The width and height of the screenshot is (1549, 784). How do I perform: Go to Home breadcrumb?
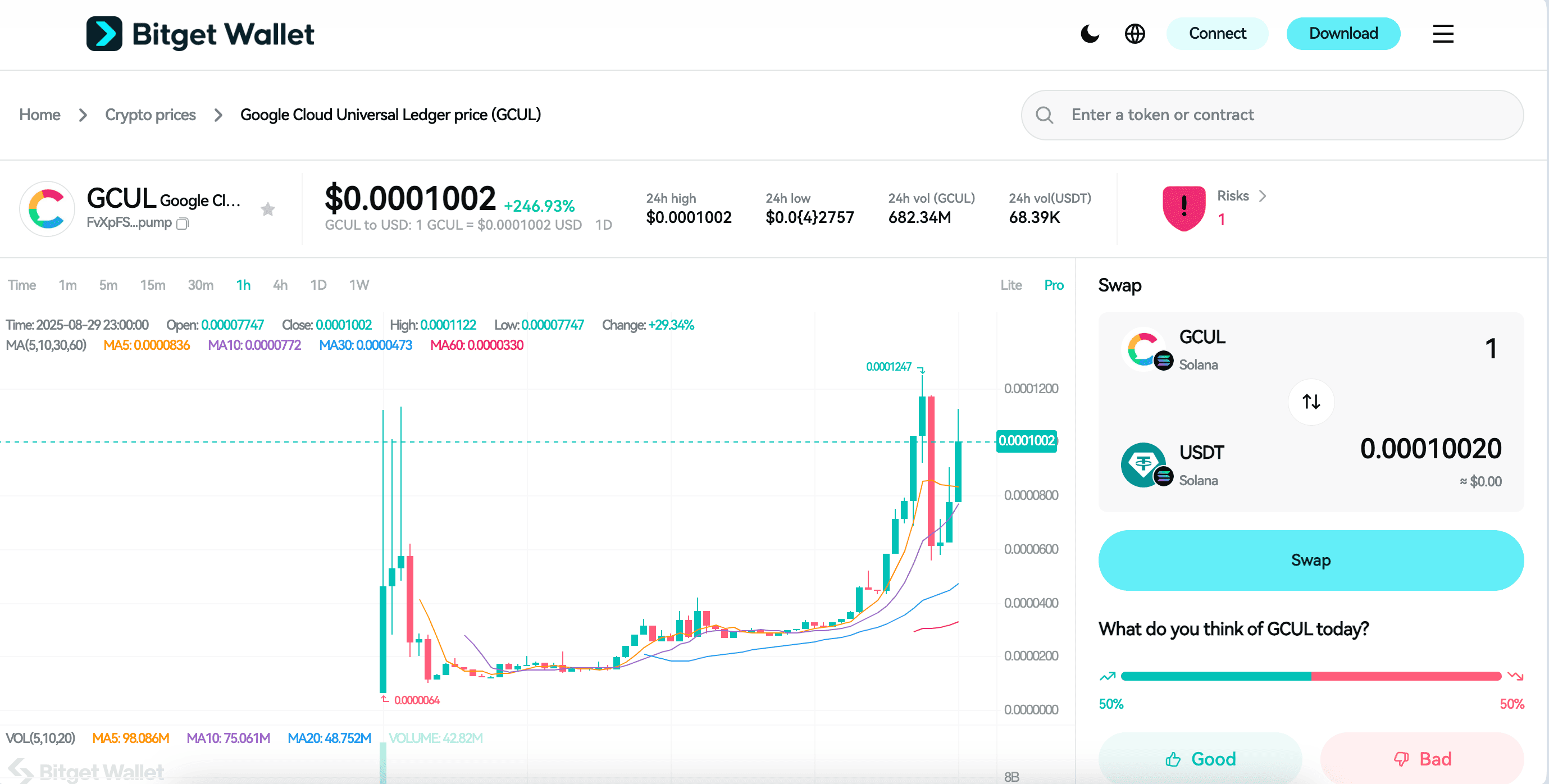(40, 115)
